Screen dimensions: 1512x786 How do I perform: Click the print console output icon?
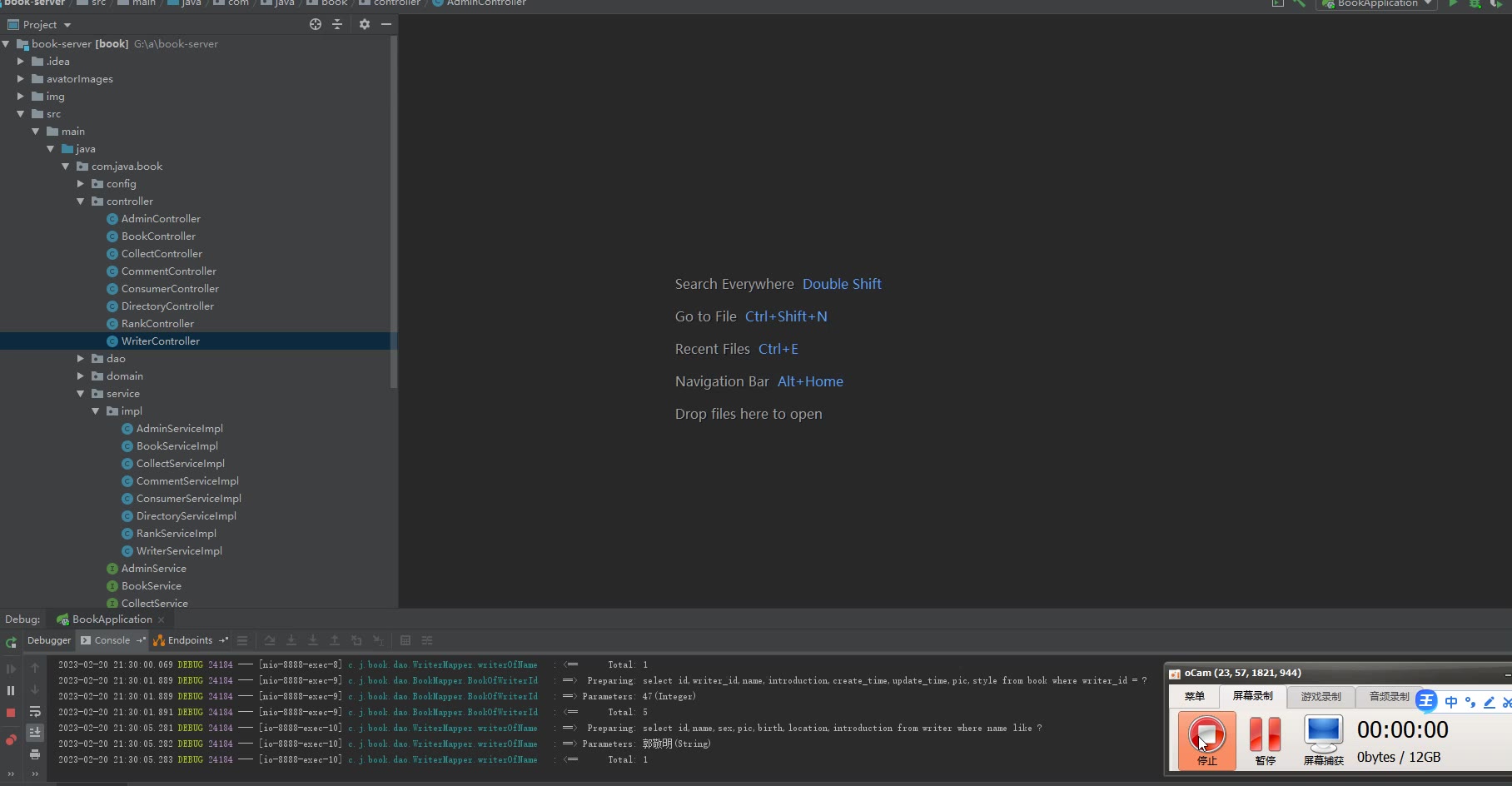point(35,754)
